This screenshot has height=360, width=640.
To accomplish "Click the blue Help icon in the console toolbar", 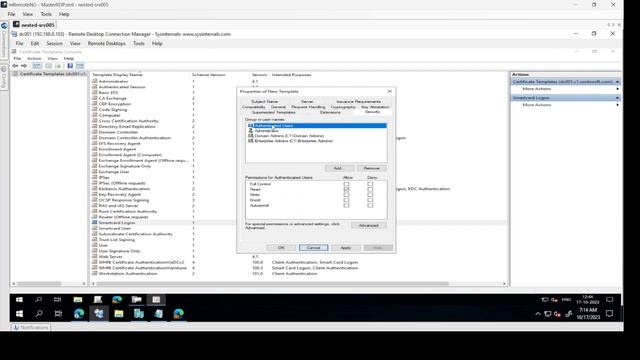I will coord(70,66).
